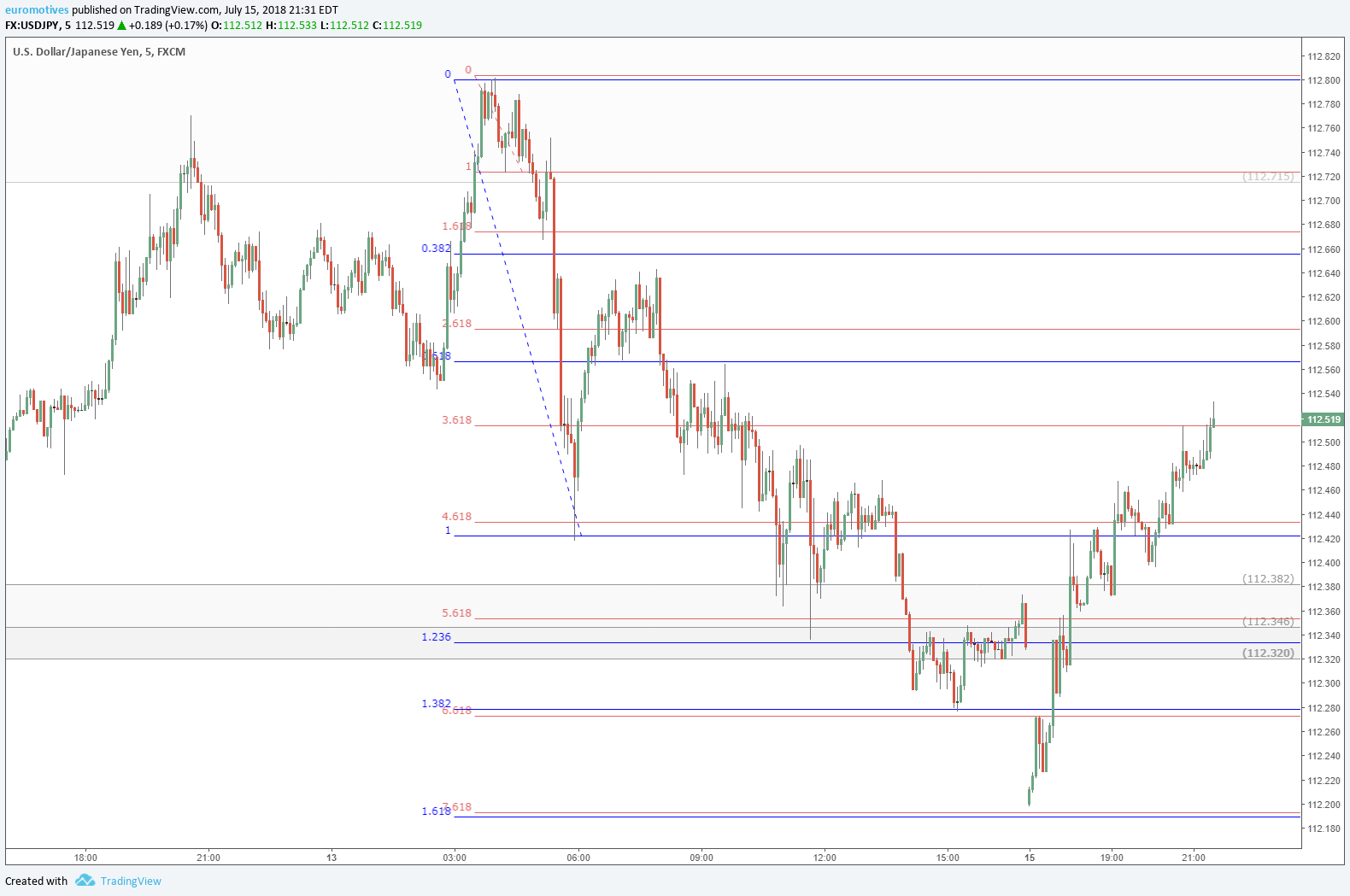Click the 112.800 price axis label
The image size is (1350, 896).
pos(1324,80)
